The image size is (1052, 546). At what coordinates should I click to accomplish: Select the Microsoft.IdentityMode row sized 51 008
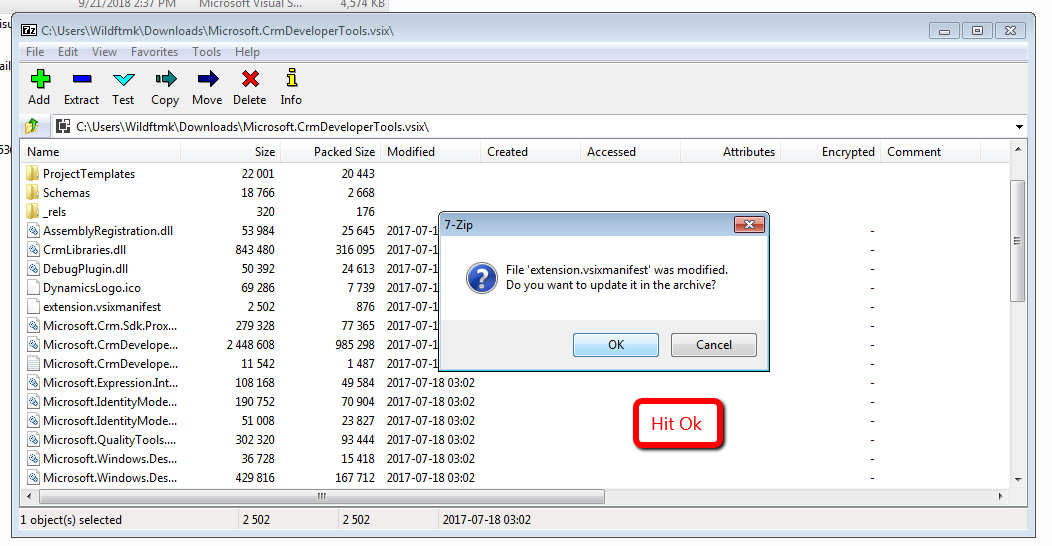point(515,421)
